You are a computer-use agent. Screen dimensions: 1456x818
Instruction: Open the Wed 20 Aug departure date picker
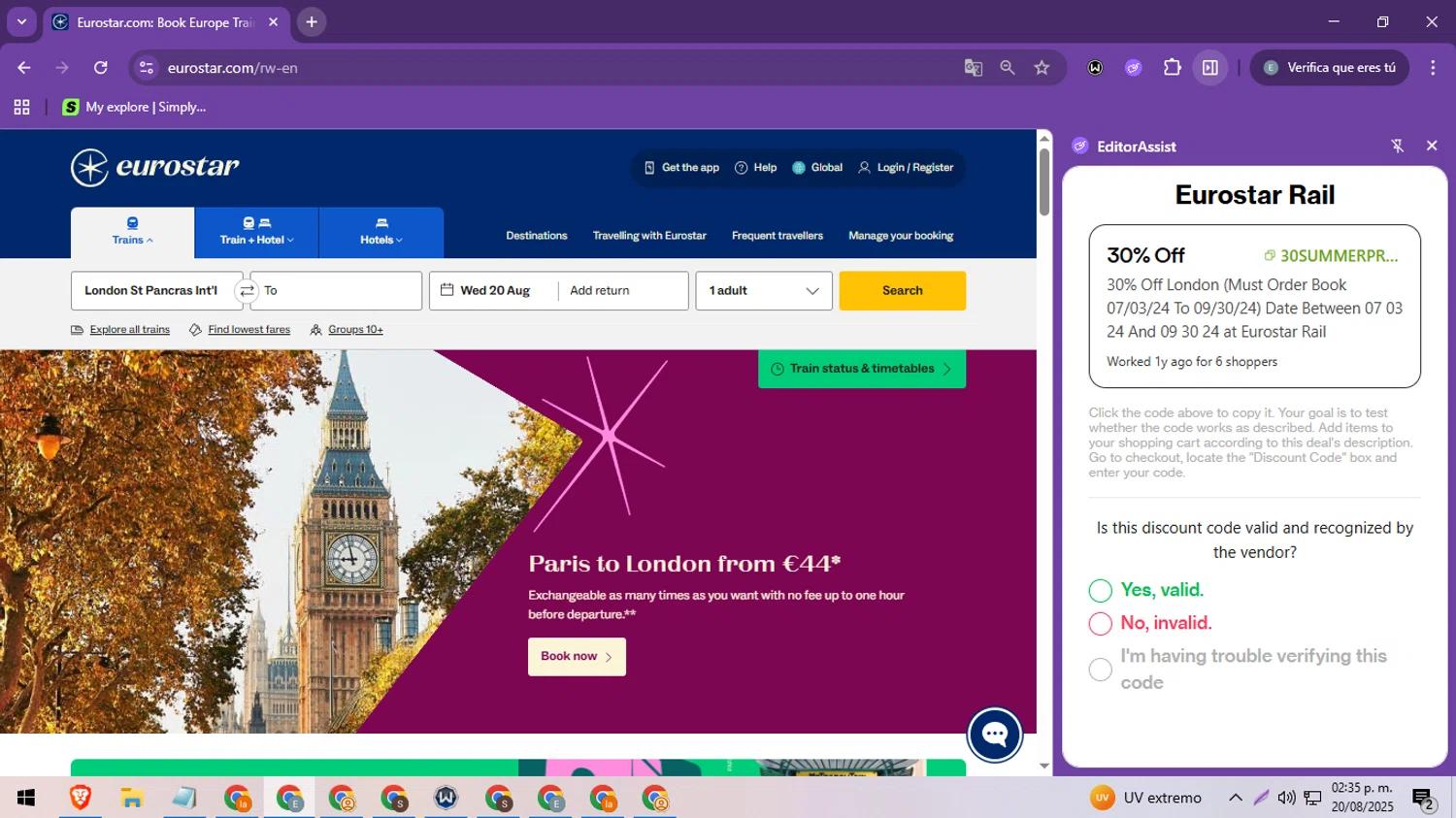(494, 291)
